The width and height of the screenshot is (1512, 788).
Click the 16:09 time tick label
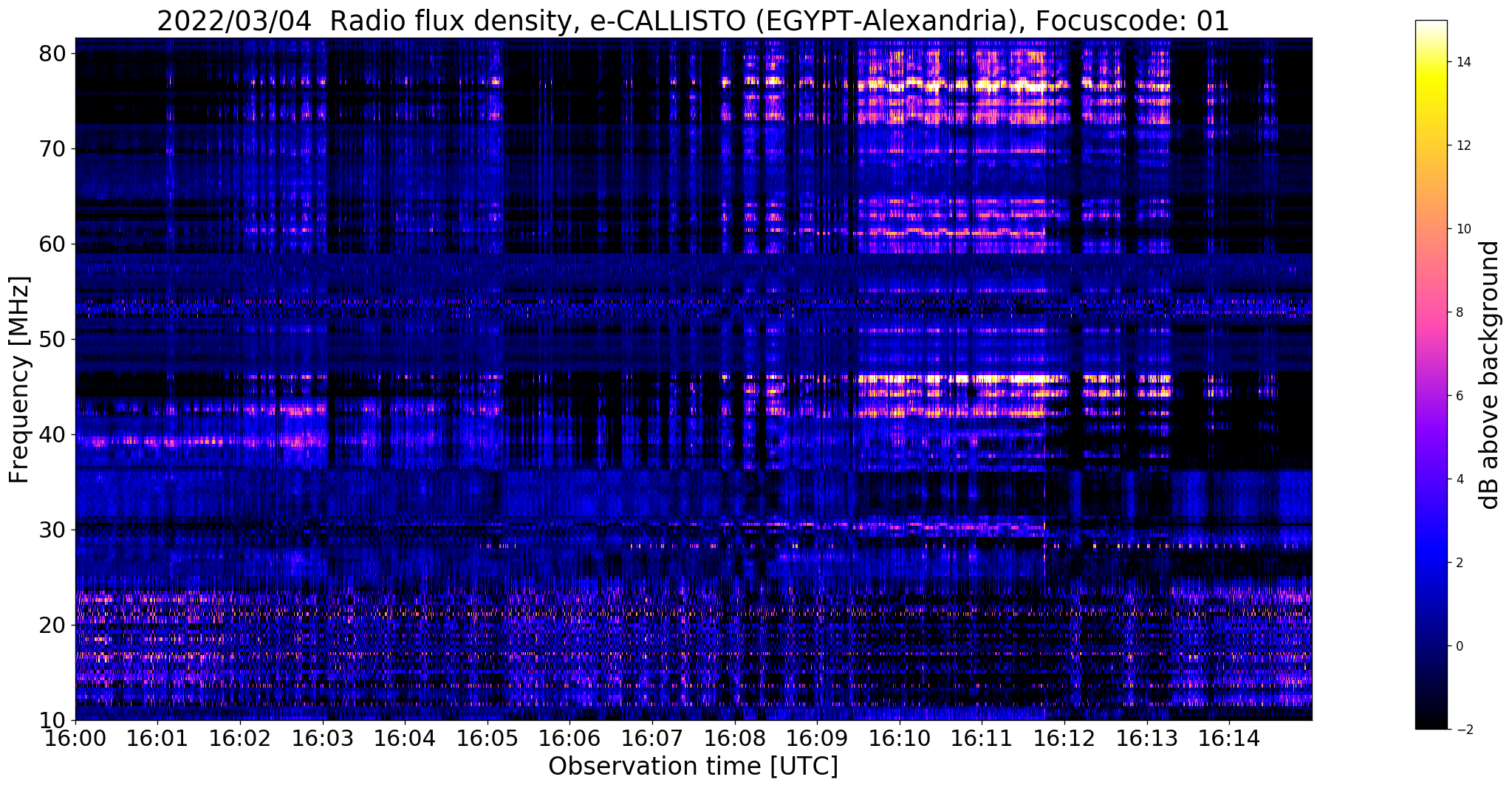click(817, 738)
